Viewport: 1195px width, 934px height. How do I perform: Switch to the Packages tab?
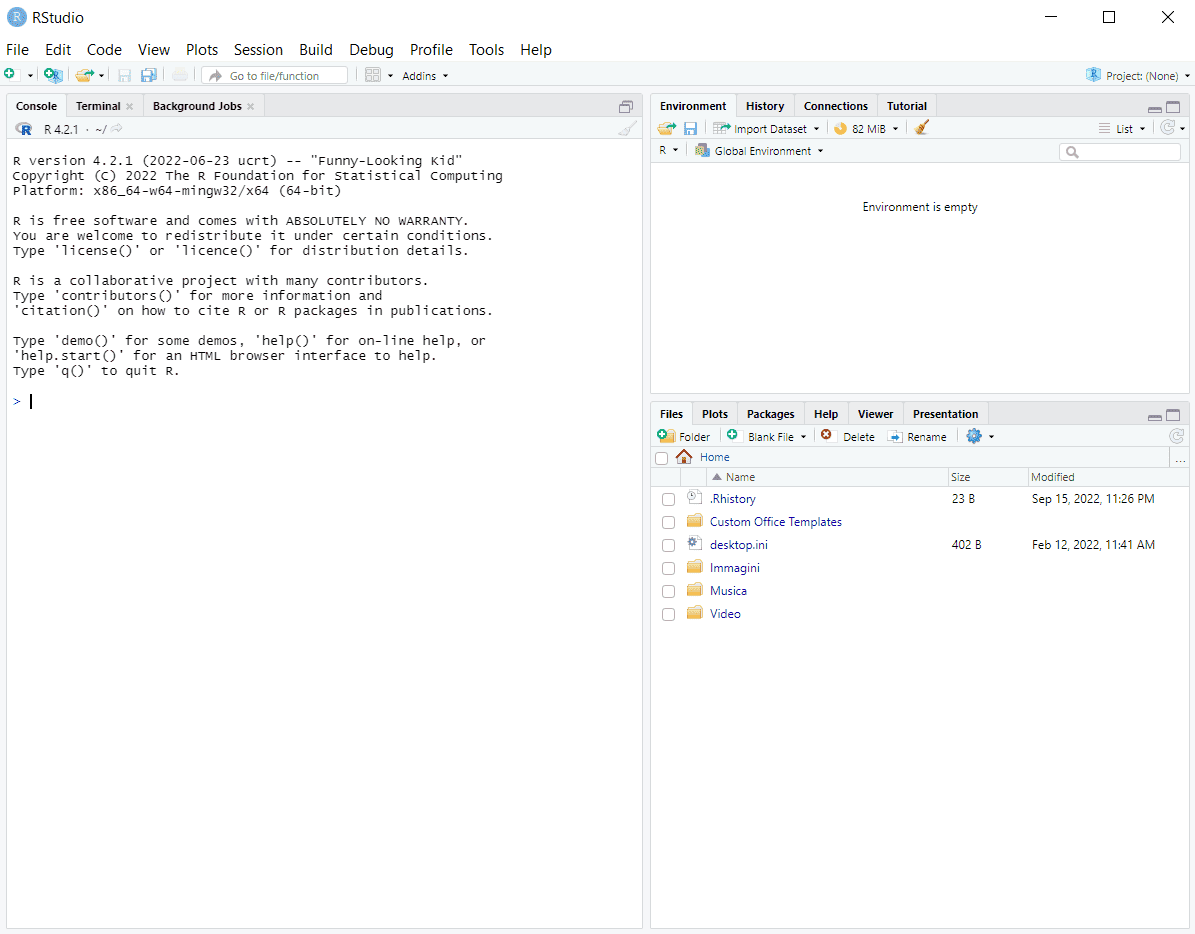pos(770,414)
